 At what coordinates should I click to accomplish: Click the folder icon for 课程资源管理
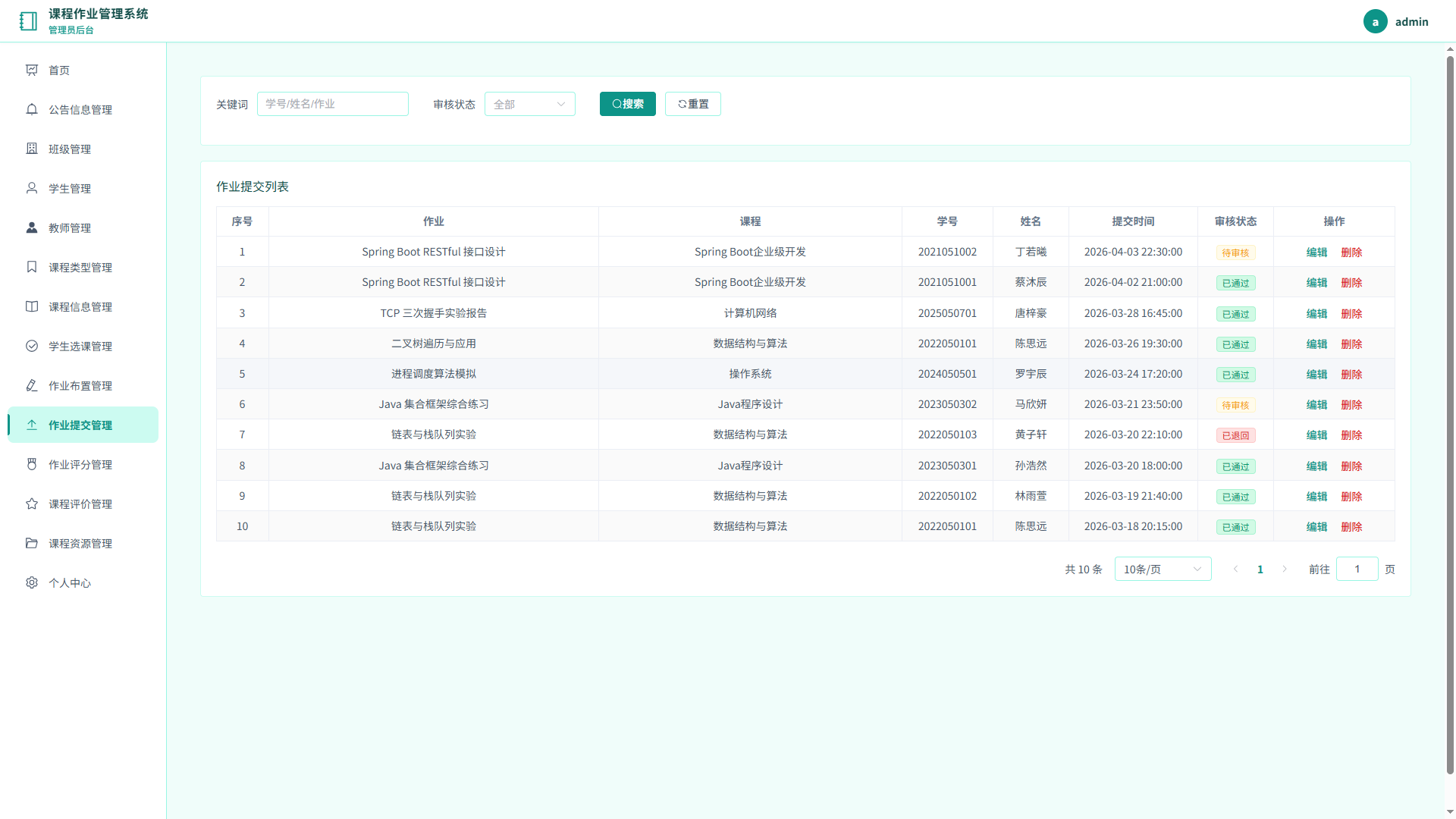[32, 543]
